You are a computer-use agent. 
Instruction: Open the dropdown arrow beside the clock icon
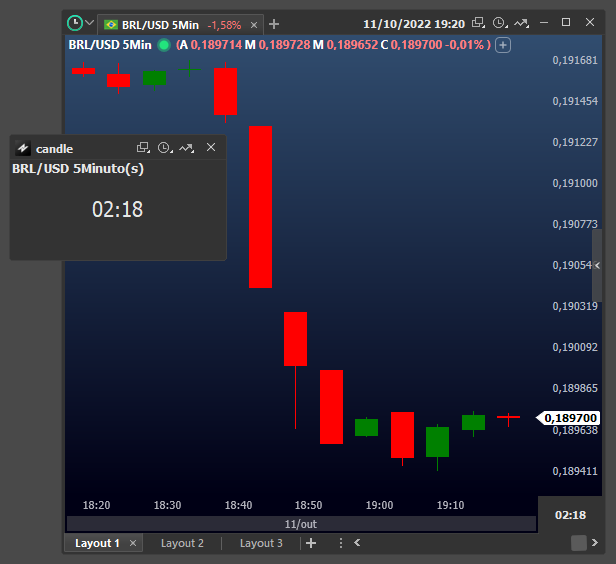[x=90, y=23]
